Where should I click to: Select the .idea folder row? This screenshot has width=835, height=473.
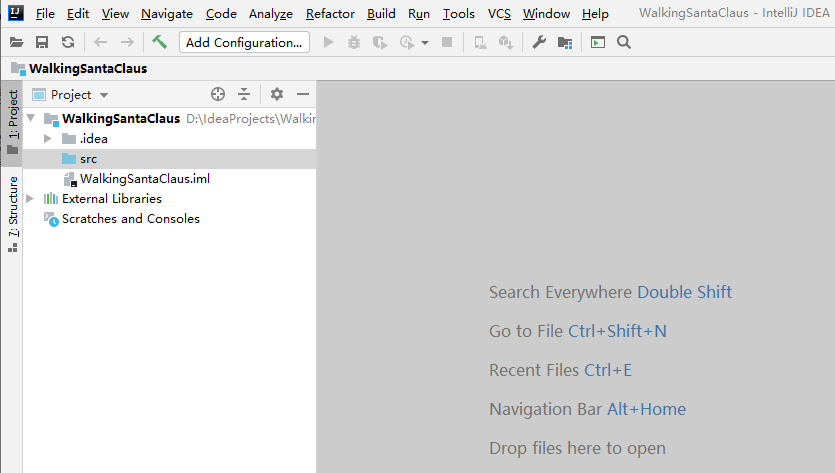(169, 138)
